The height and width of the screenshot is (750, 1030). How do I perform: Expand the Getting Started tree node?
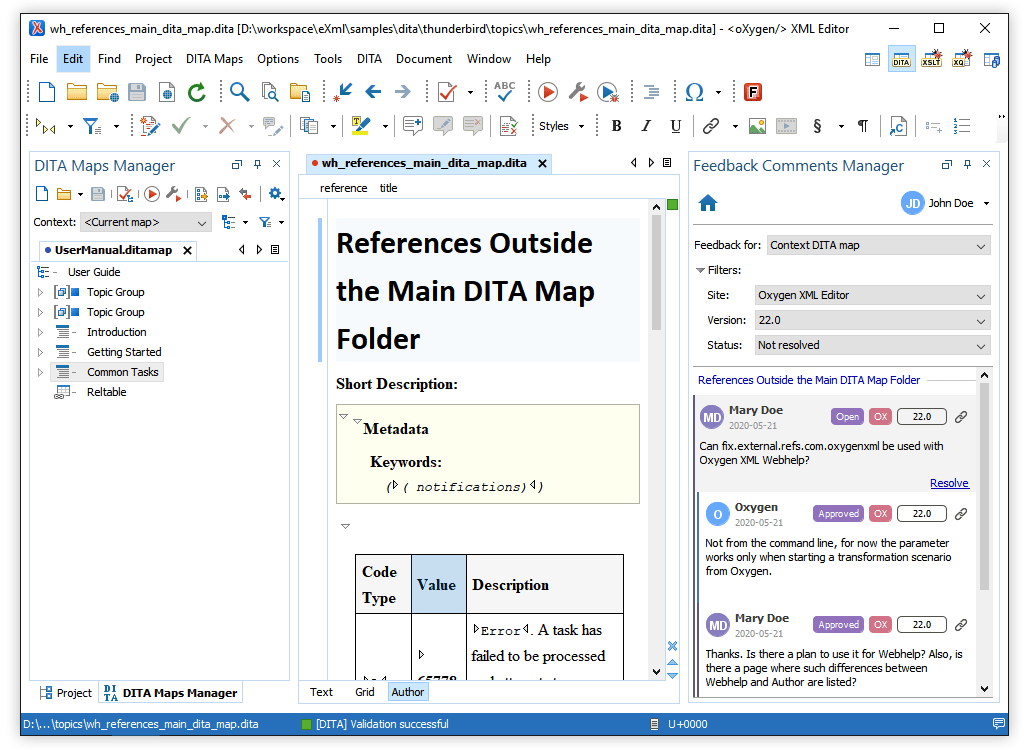pos(40,353)
